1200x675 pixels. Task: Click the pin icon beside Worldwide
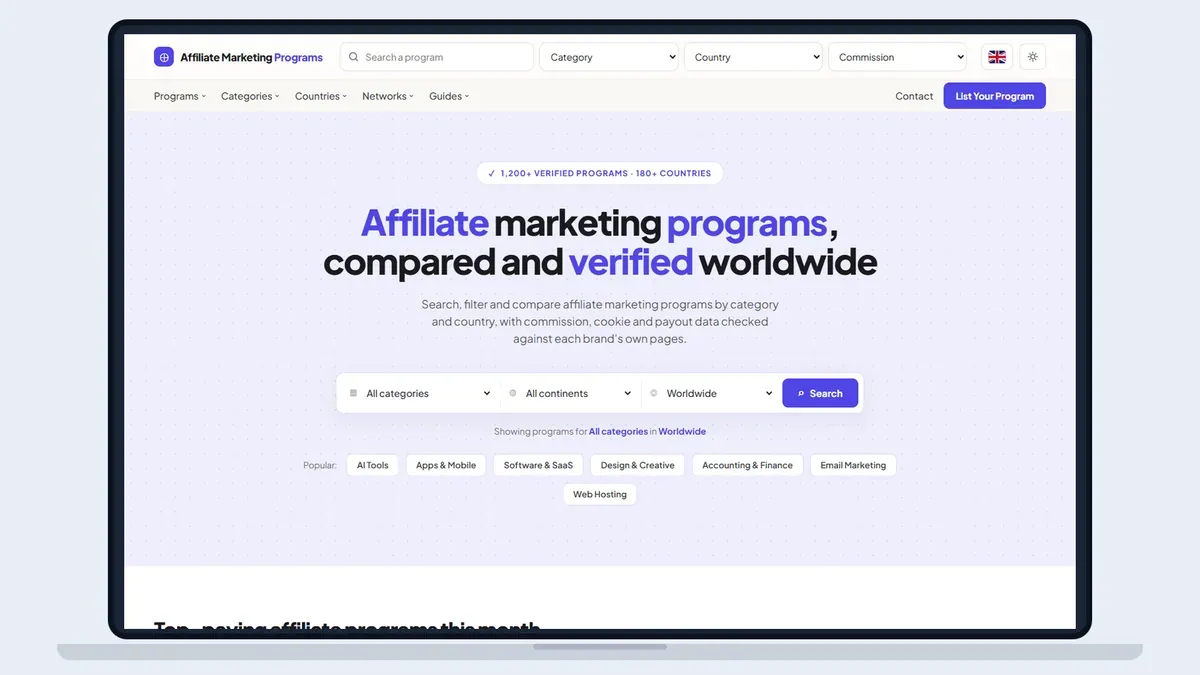(x=653, y=393)
